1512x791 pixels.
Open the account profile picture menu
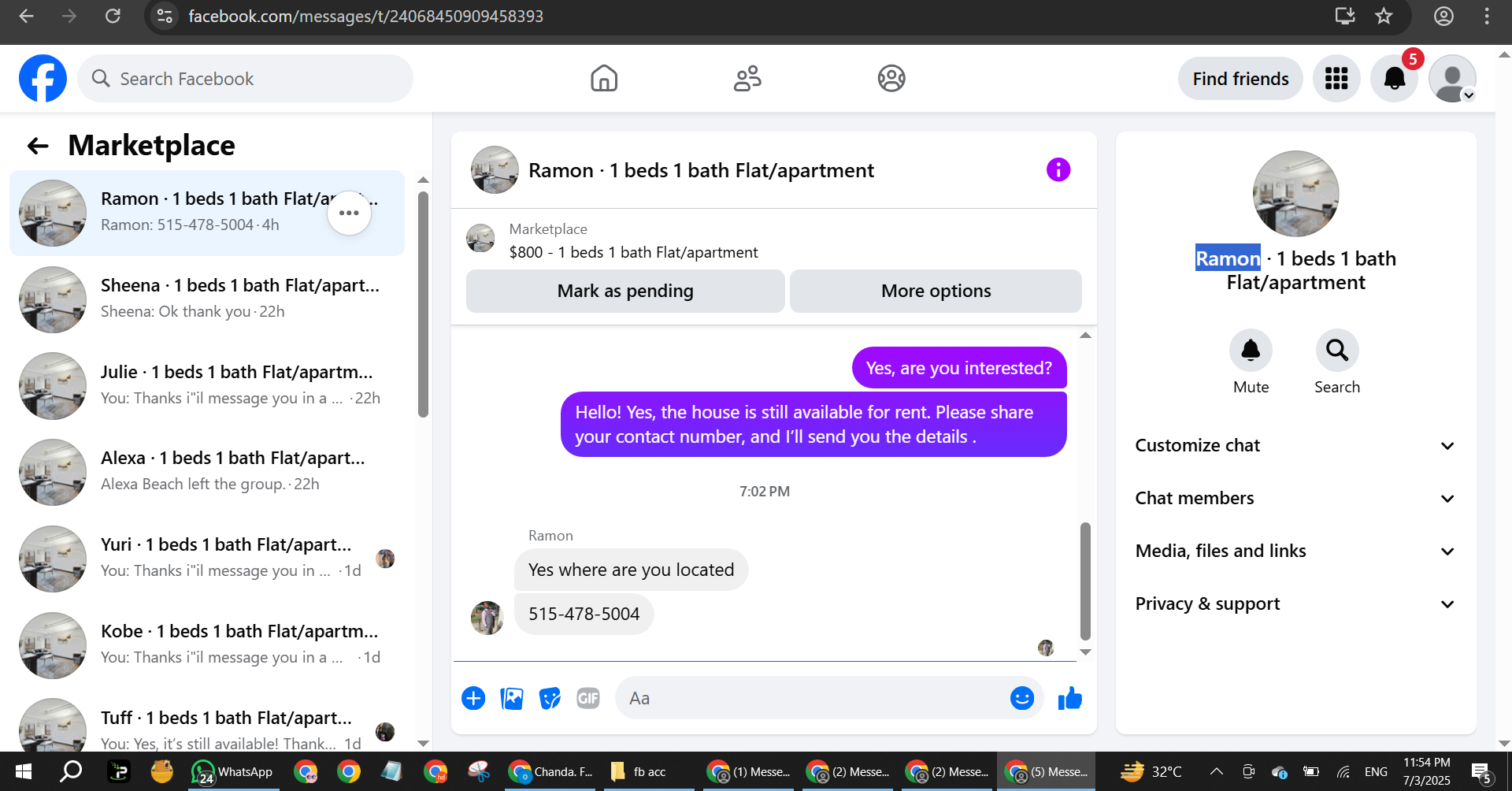[x=1453, y=79]
